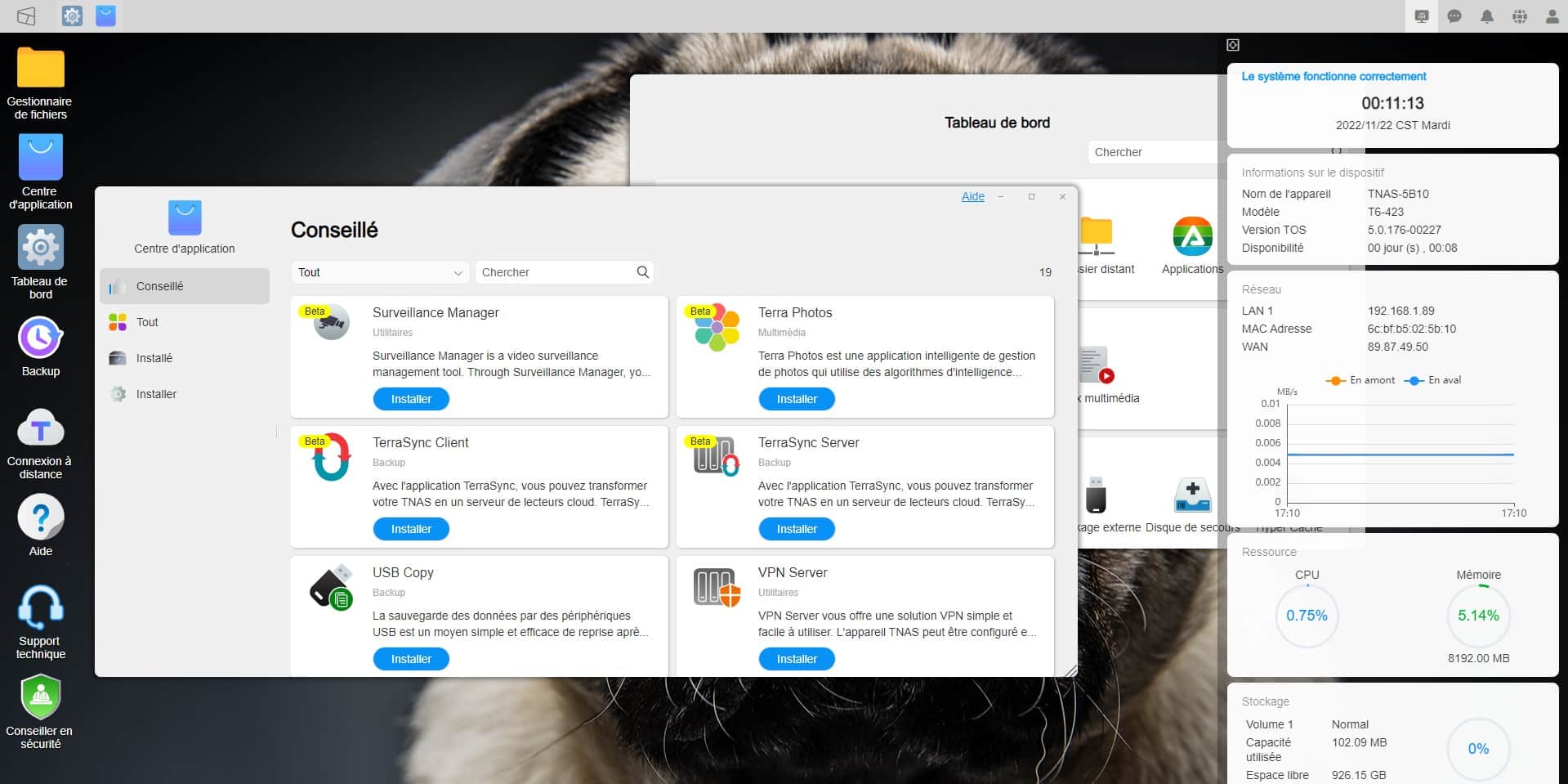Click the TerraSync Client title

coord(420,442)
